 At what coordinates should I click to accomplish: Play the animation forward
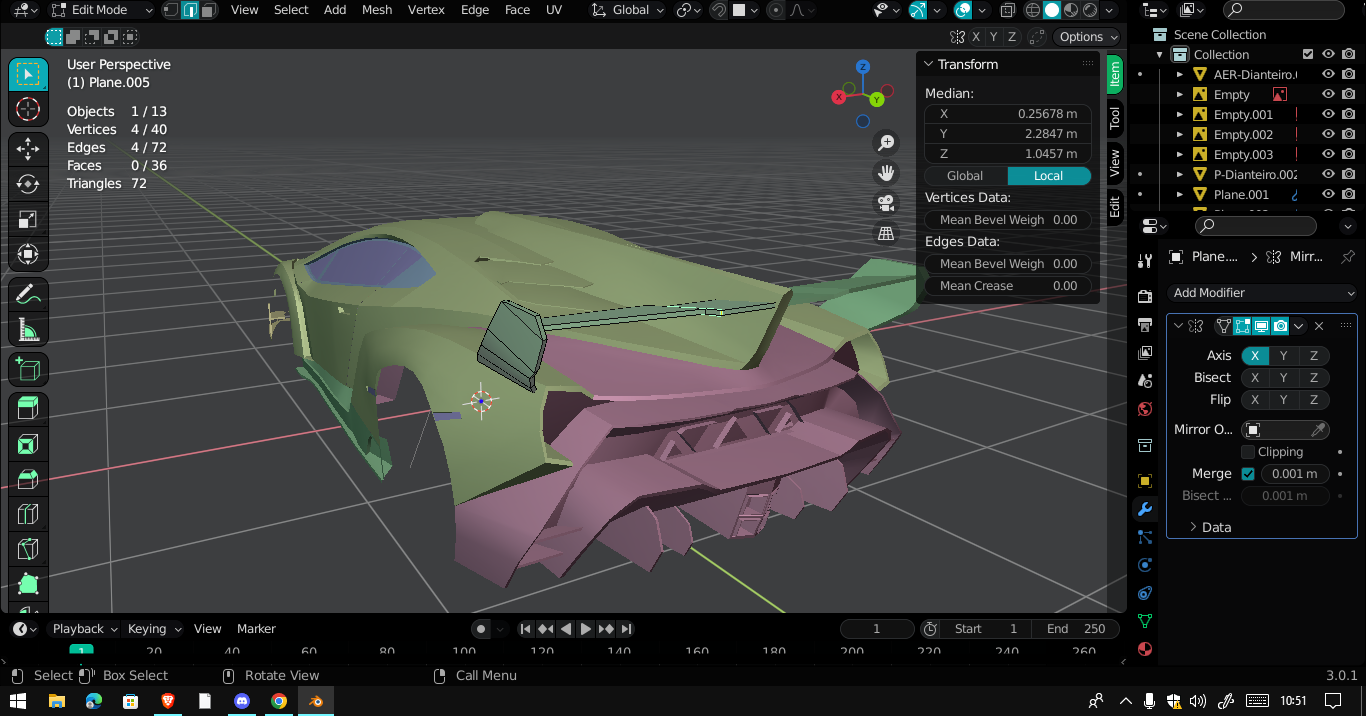pos(586,629)
